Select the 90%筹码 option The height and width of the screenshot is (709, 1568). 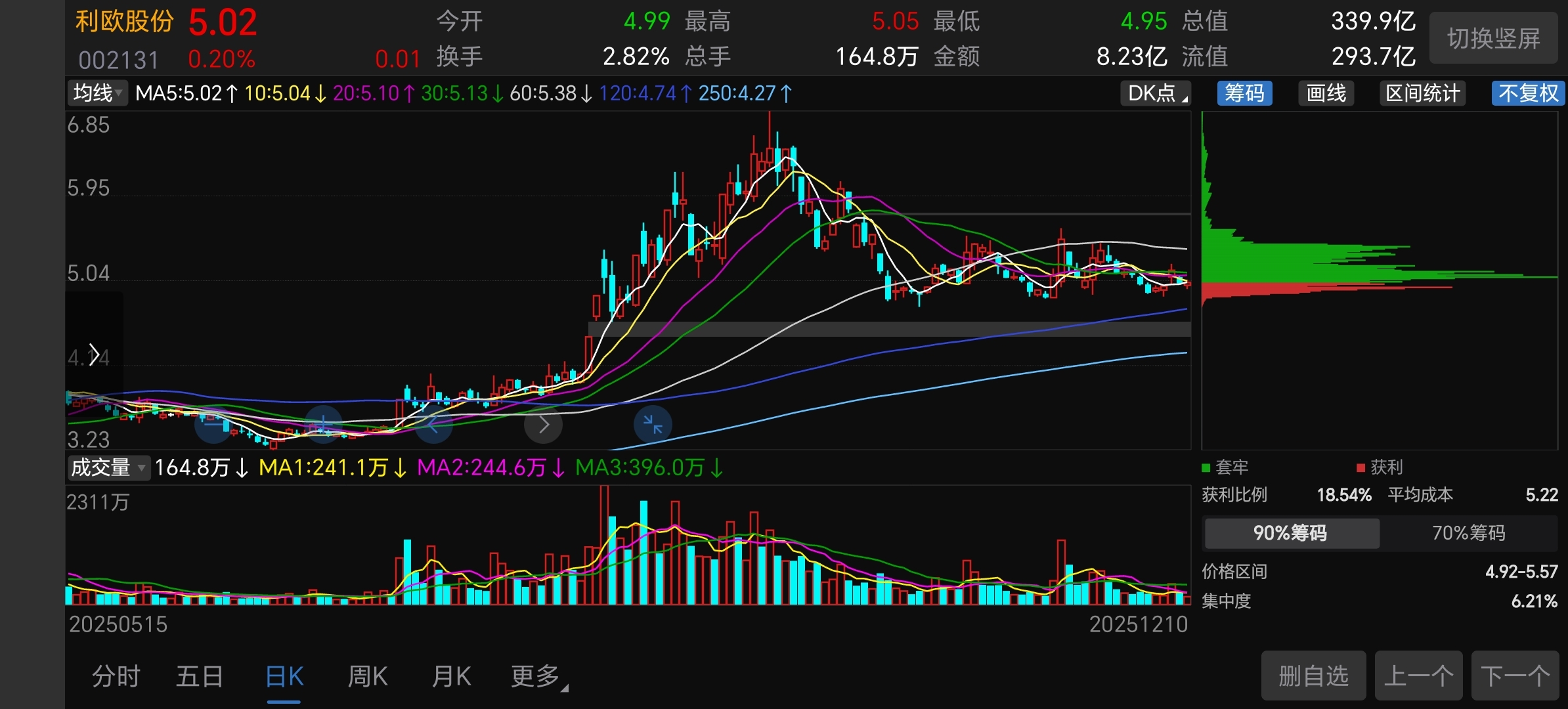tap(1290, 532)
